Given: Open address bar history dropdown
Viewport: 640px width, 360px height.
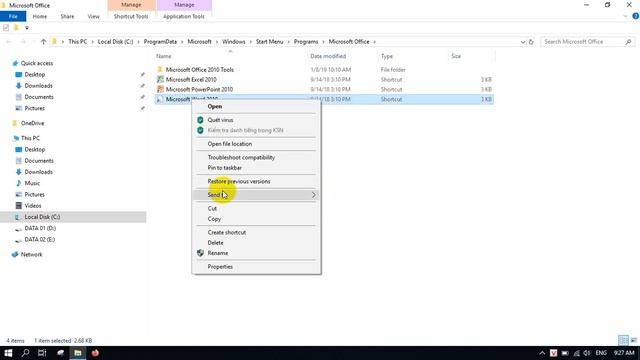Looking at the screenshot, I should click(522, 42).
